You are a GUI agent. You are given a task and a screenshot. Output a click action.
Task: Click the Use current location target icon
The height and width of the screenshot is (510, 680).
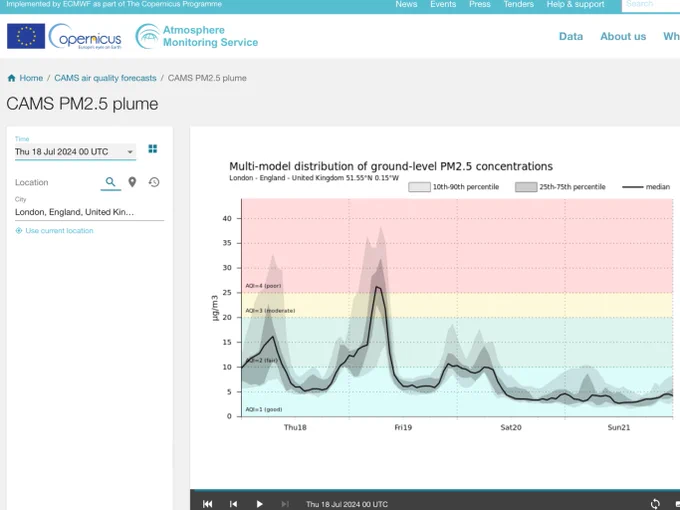(19, 231)
